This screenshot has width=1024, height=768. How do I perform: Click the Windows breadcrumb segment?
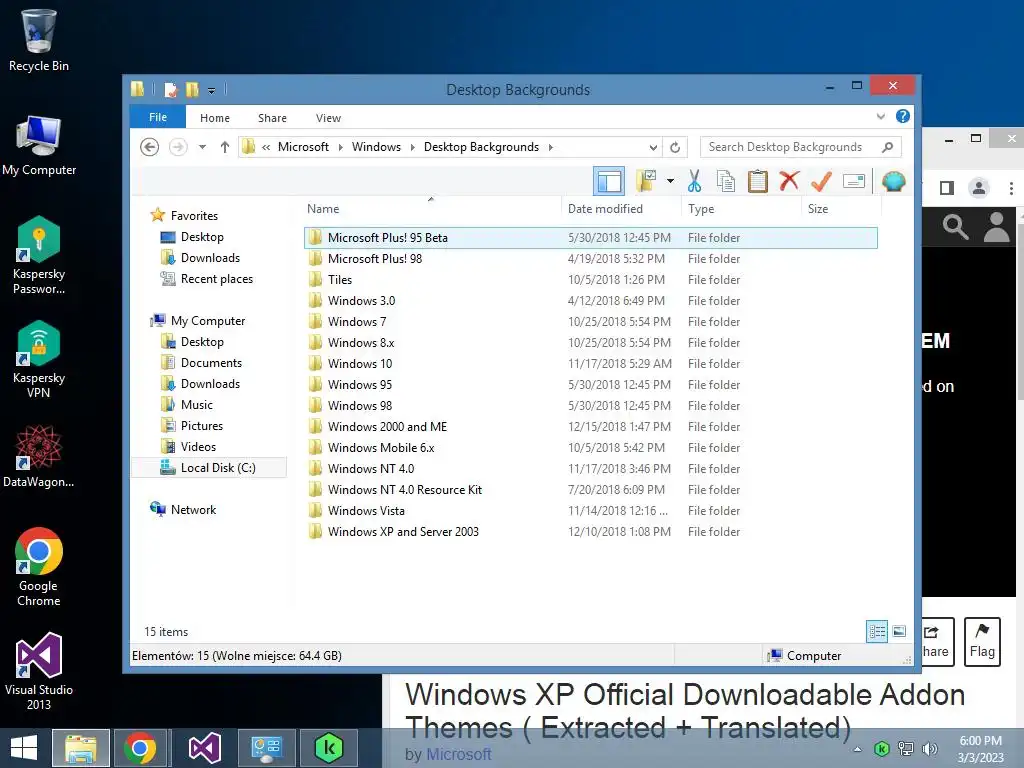[376, 147]
